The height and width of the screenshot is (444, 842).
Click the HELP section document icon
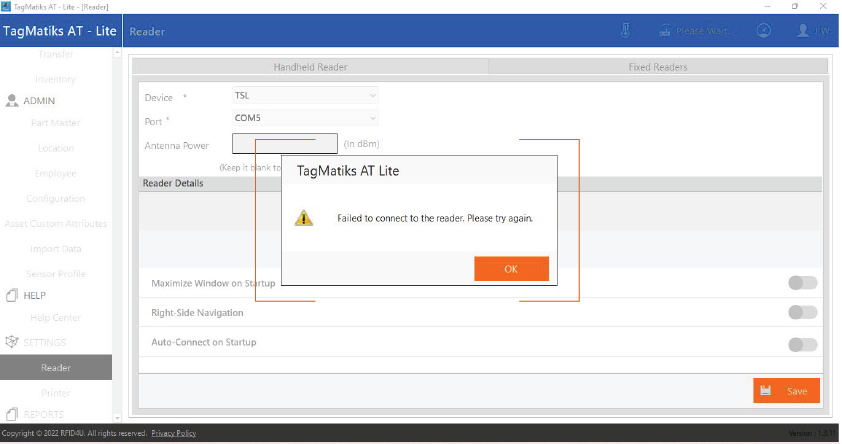click(12, 296)
